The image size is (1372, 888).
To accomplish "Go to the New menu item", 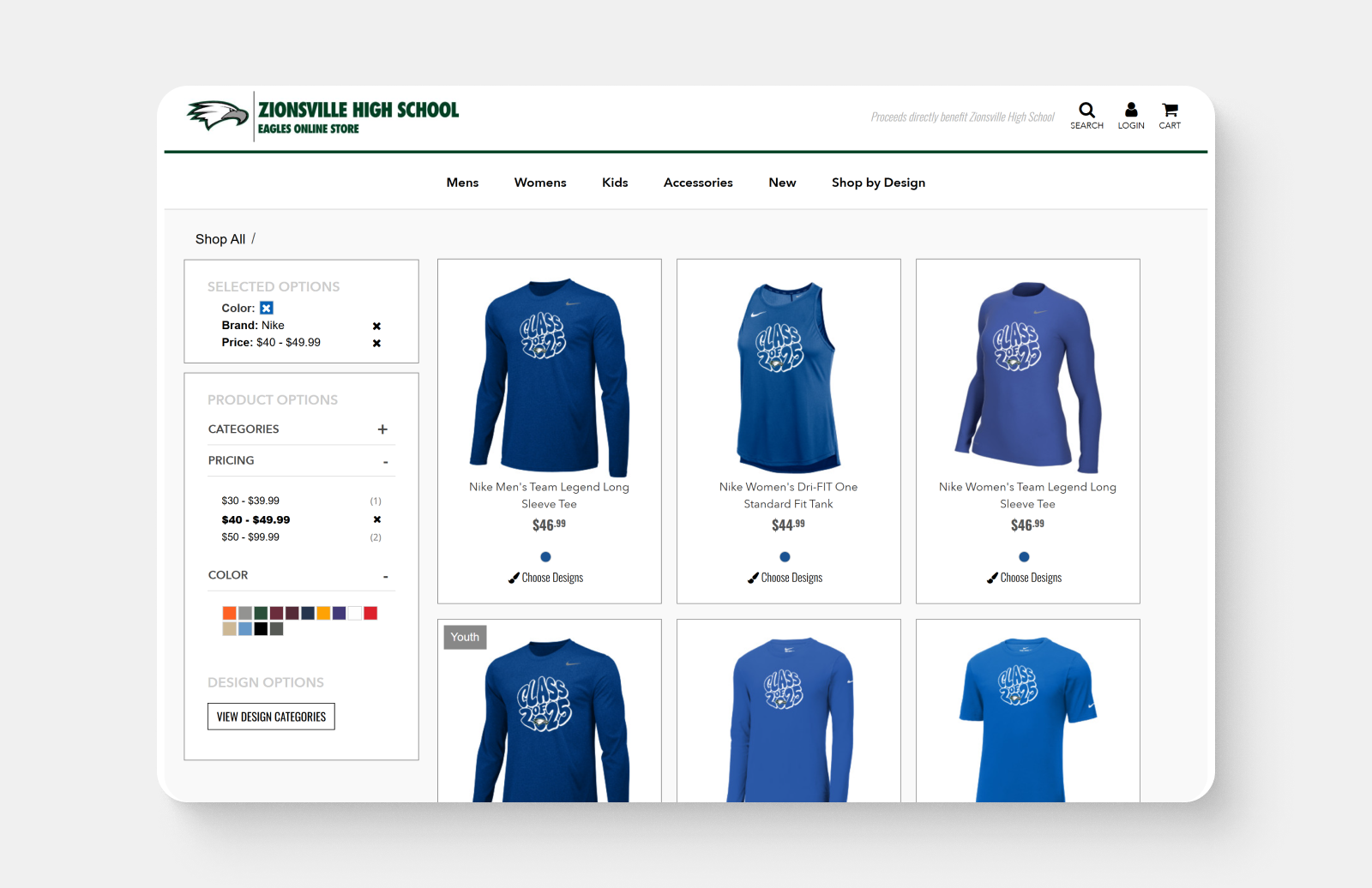I will click(782, 183).
